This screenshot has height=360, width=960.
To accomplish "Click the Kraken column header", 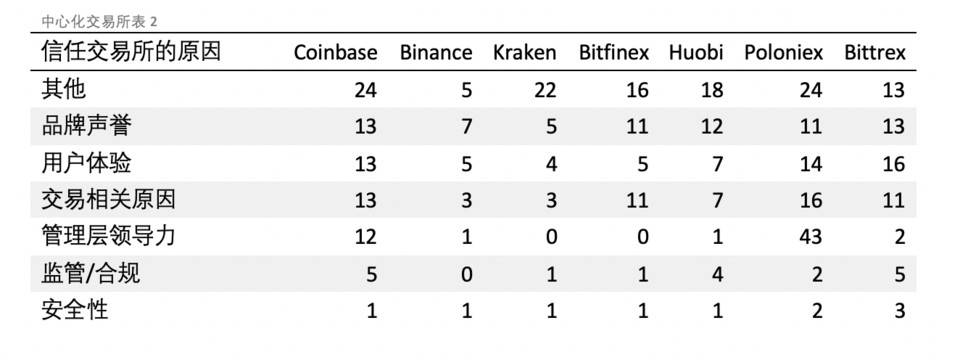I will tap(525, 52).
